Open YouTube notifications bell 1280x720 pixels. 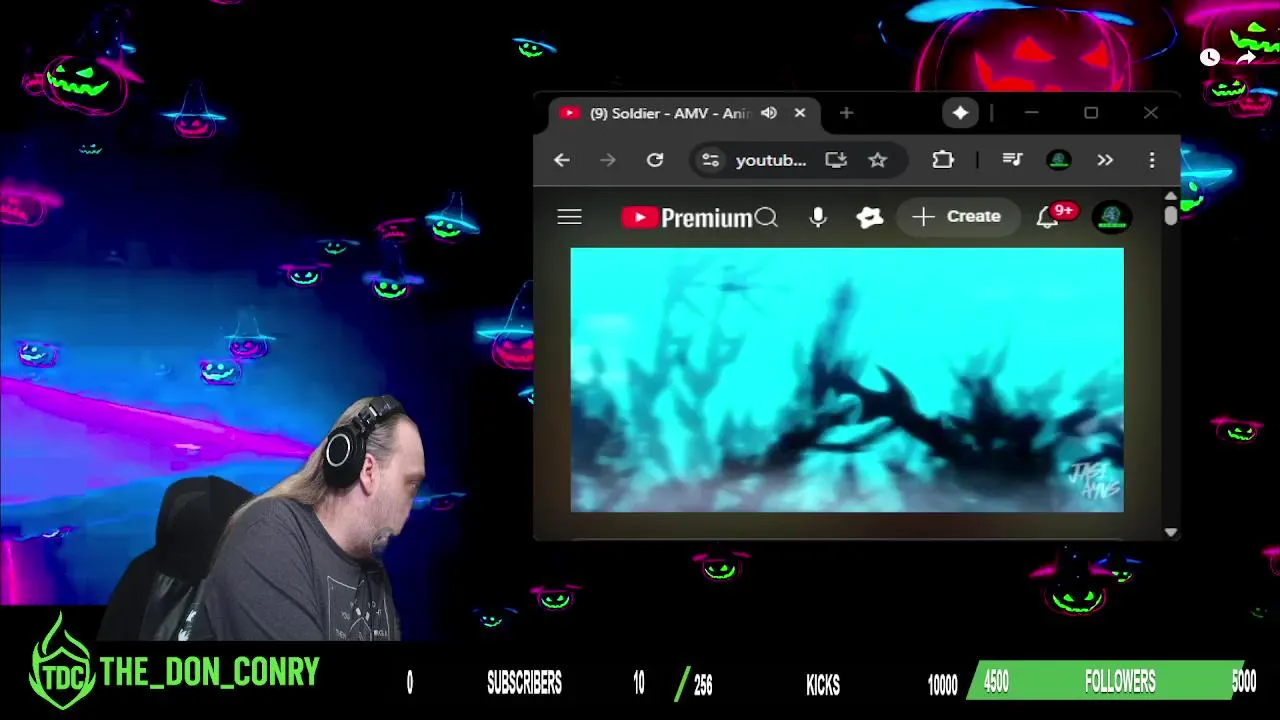pyautogui.click(x=1047, y=217)
